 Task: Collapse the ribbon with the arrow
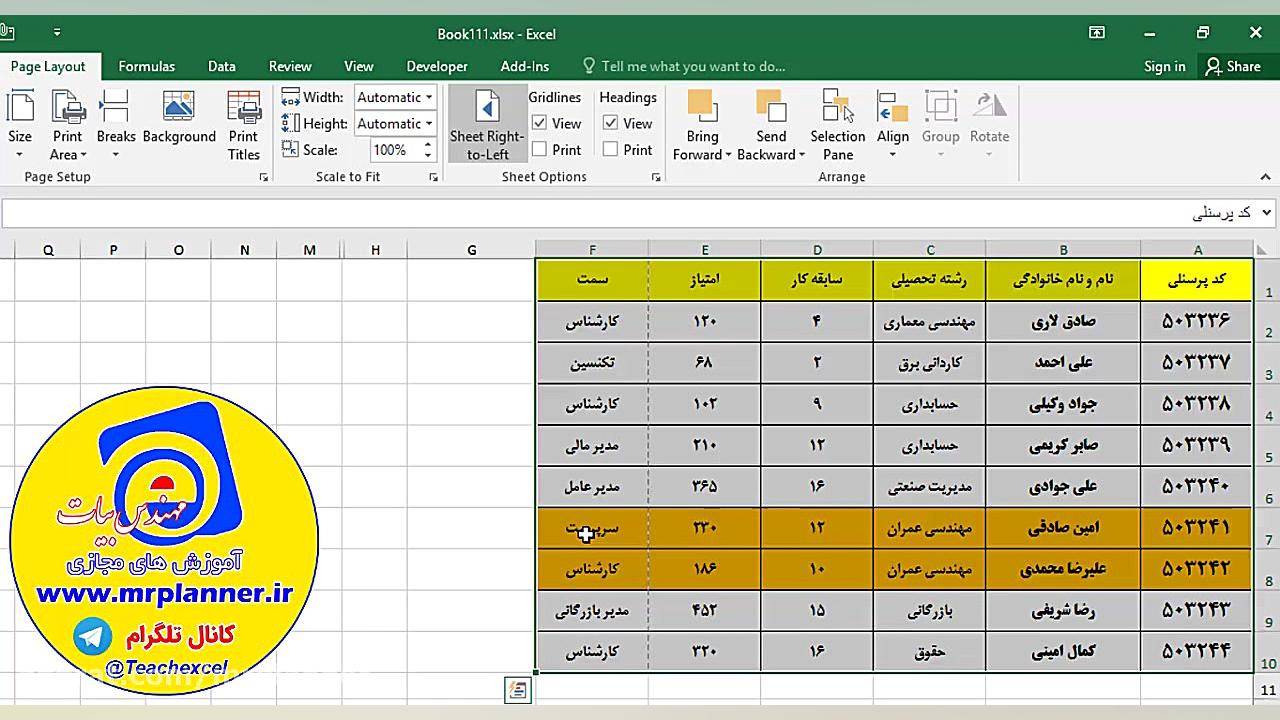click(1267, 177)
